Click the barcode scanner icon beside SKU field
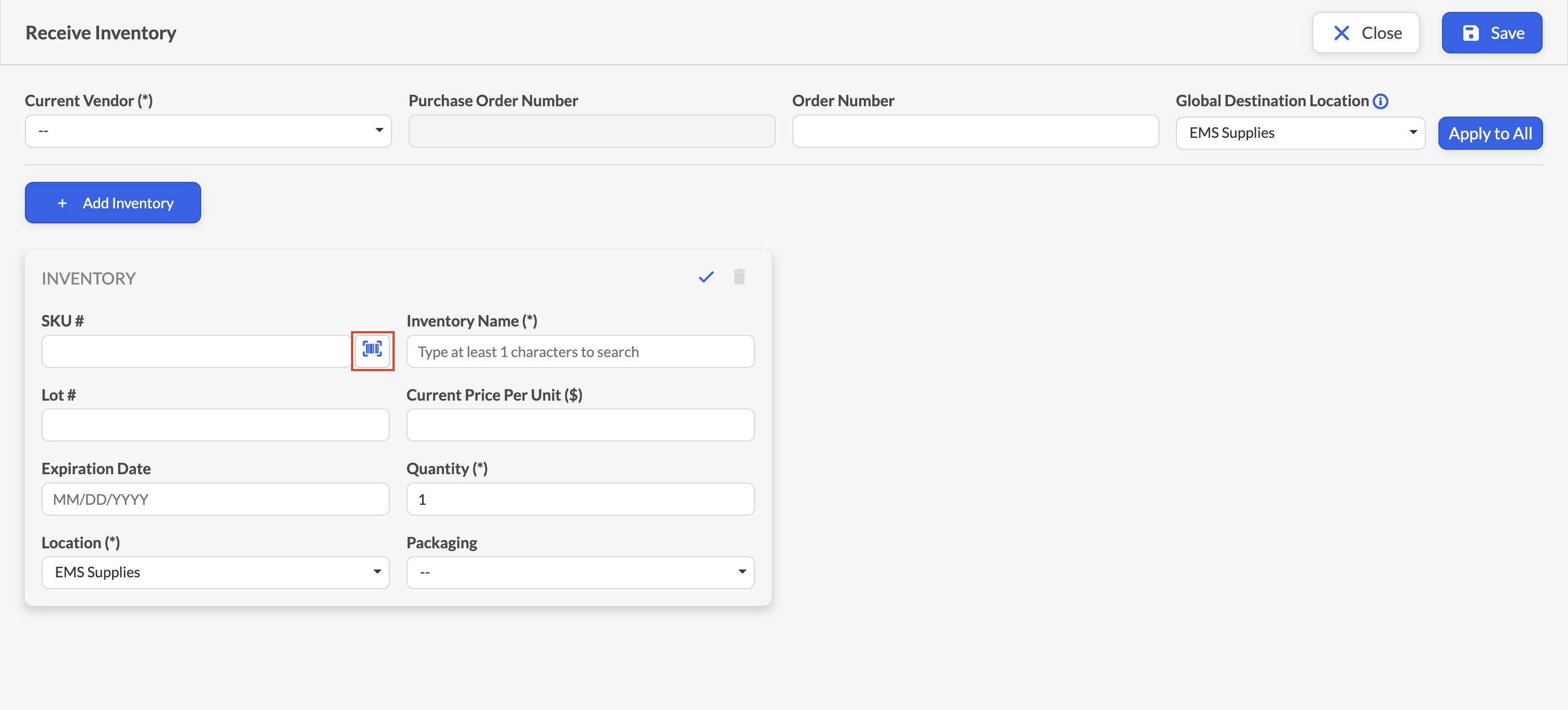This screenshot has height=710, width=1568. coord(372,350)
